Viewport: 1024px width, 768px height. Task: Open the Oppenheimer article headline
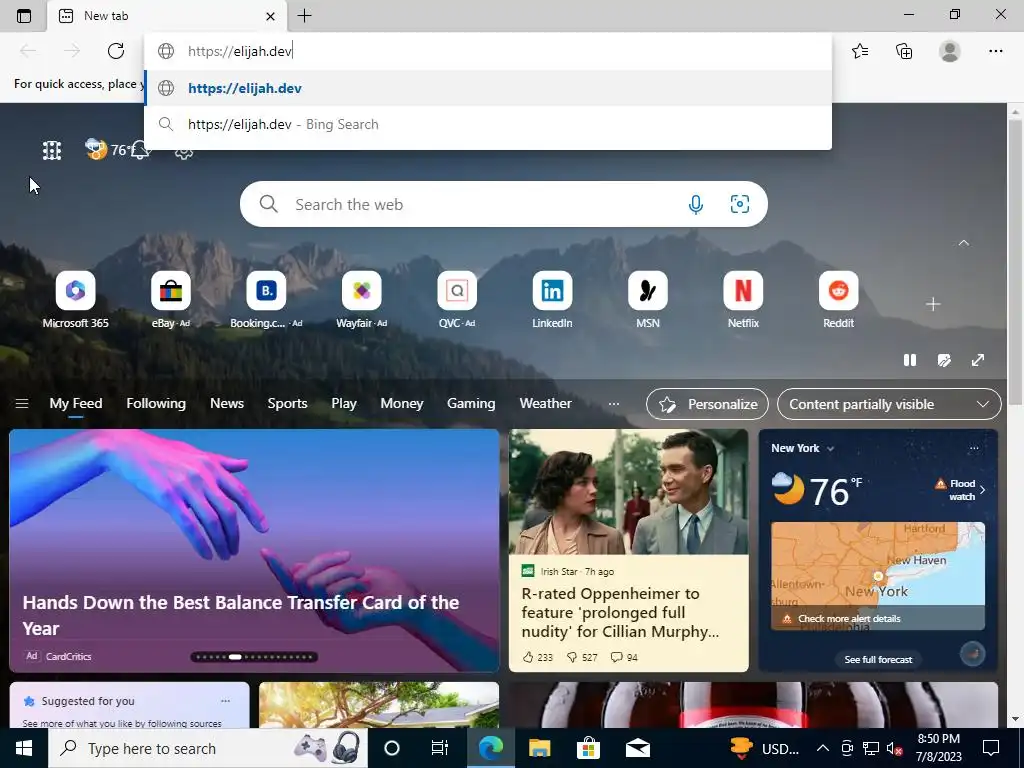620,612
